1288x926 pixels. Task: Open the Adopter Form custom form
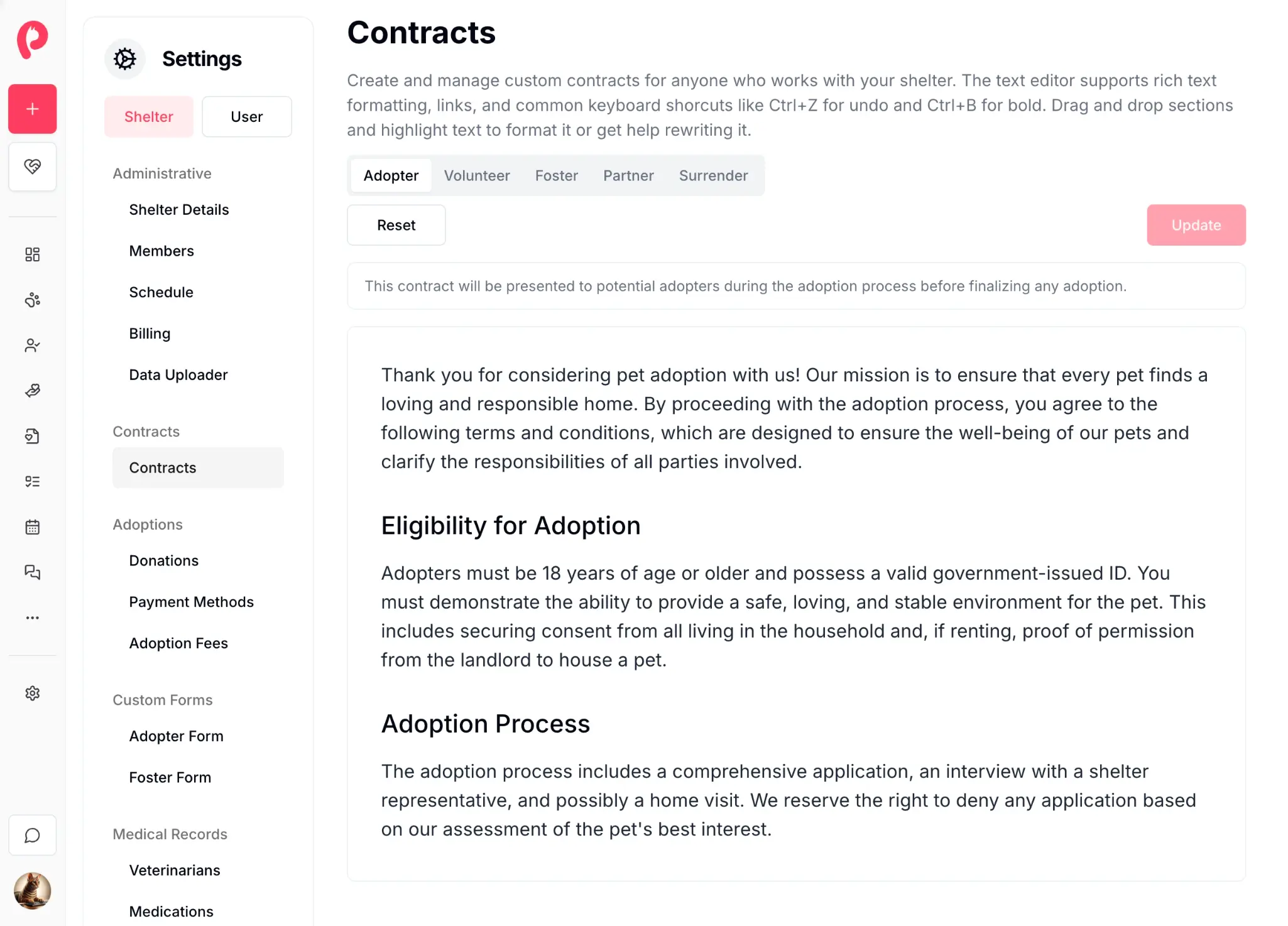click(x=176, y=735)
